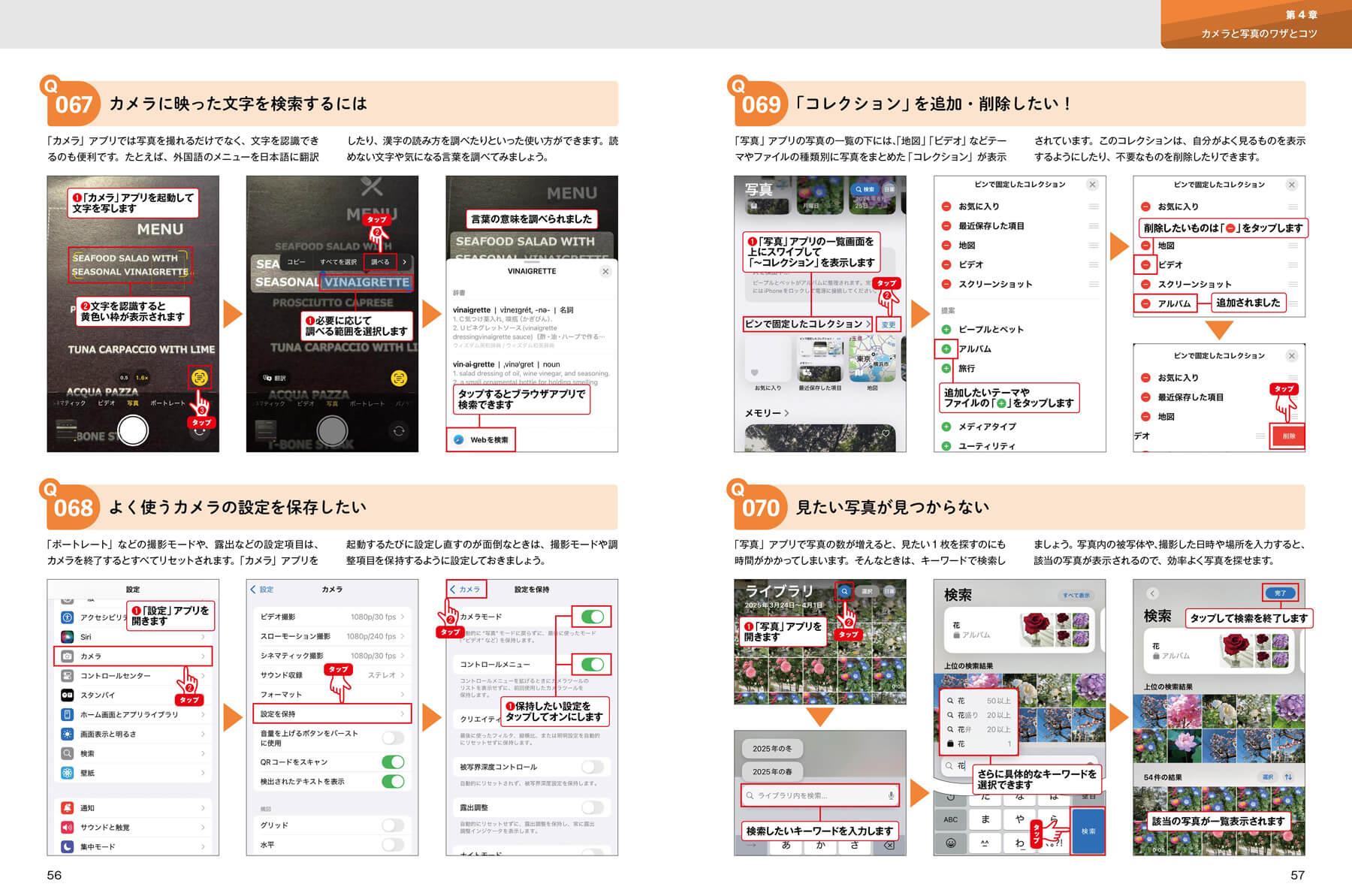1352x896 pixels.
Task: Open the カメラ icon in the Settings list
Action: [68, 656]
